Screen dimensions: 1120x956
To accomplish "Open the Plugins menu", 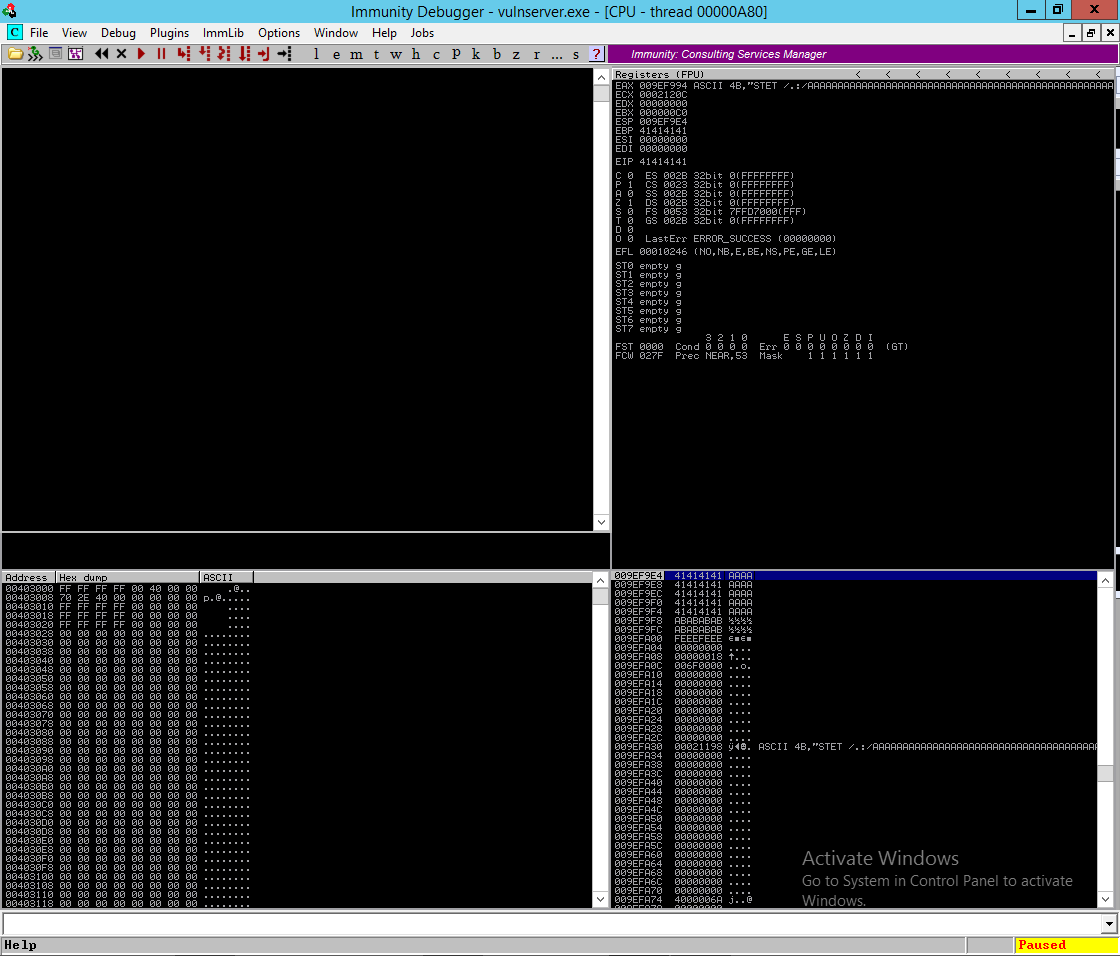I will tap(169, 33).
